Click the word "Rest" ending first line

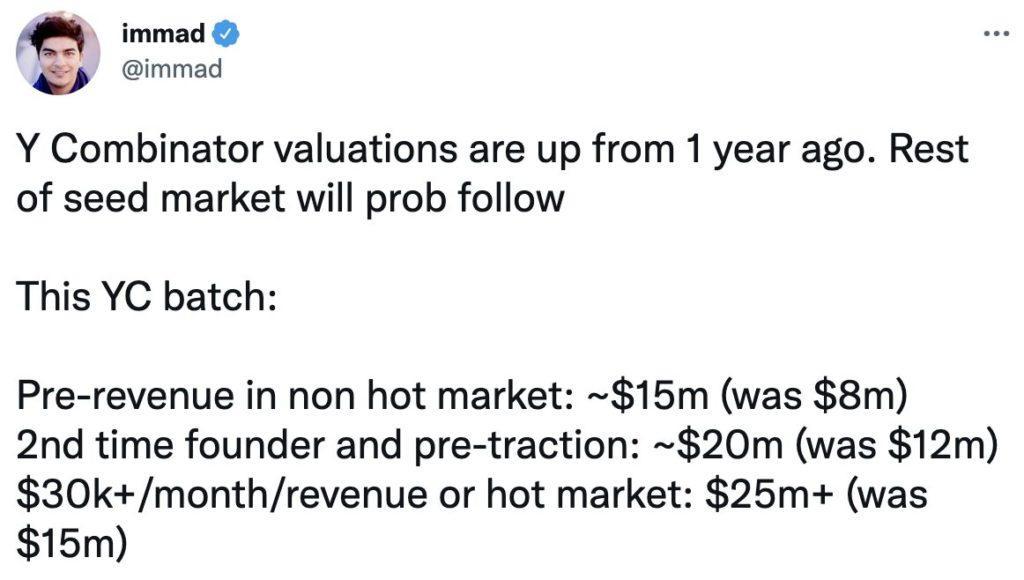tap(928, 149)
